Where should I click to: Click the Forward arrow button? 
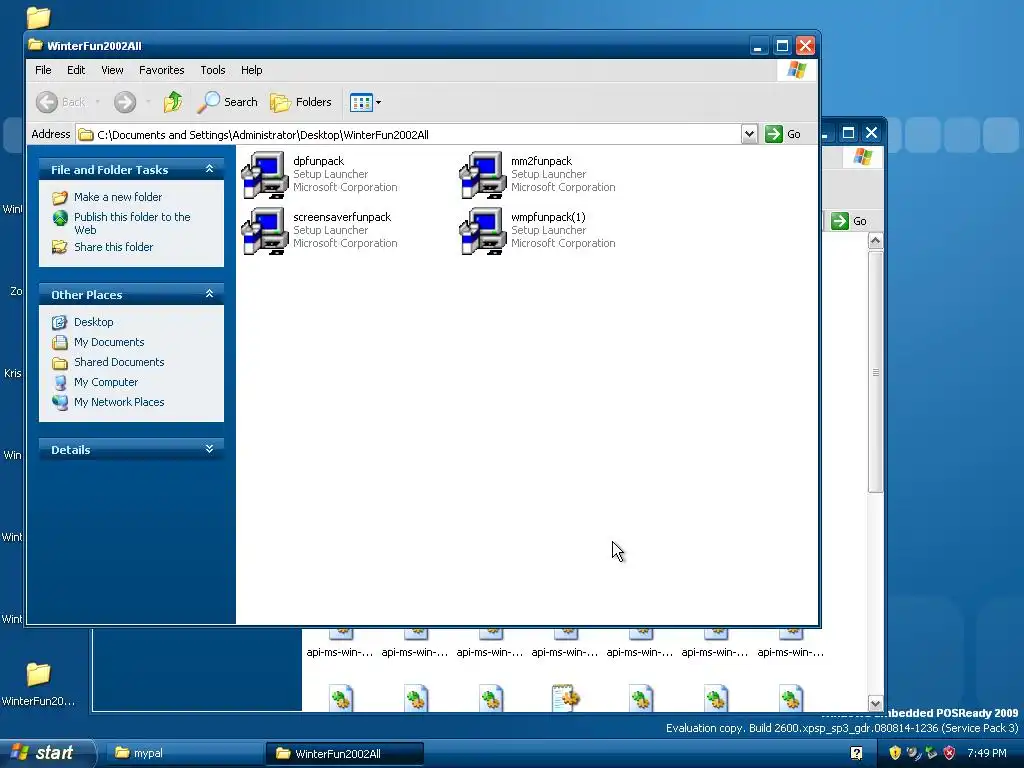pos(125,102)
